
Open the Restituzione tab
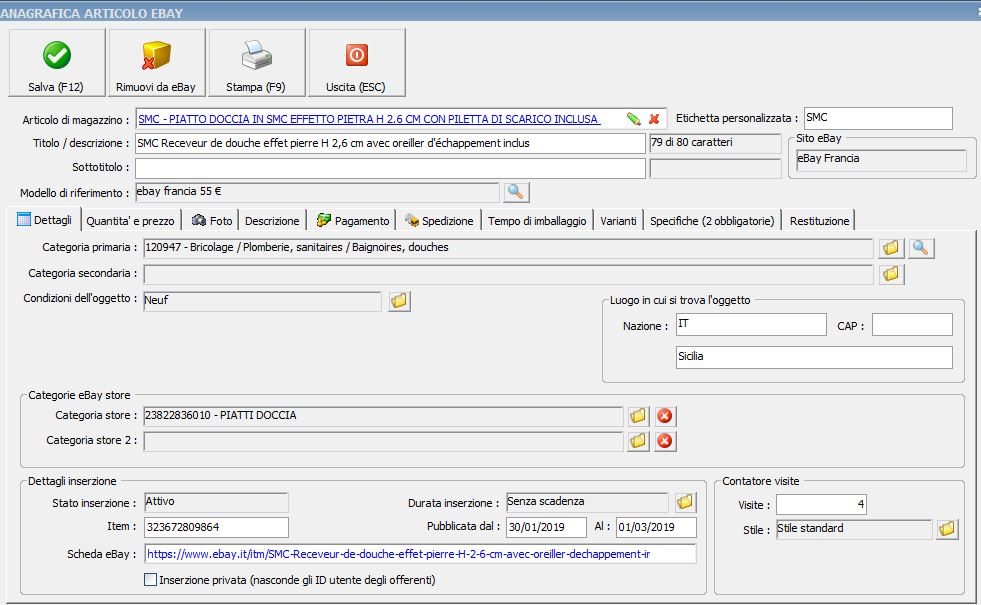pyautogui.click(x=819, y=221)
